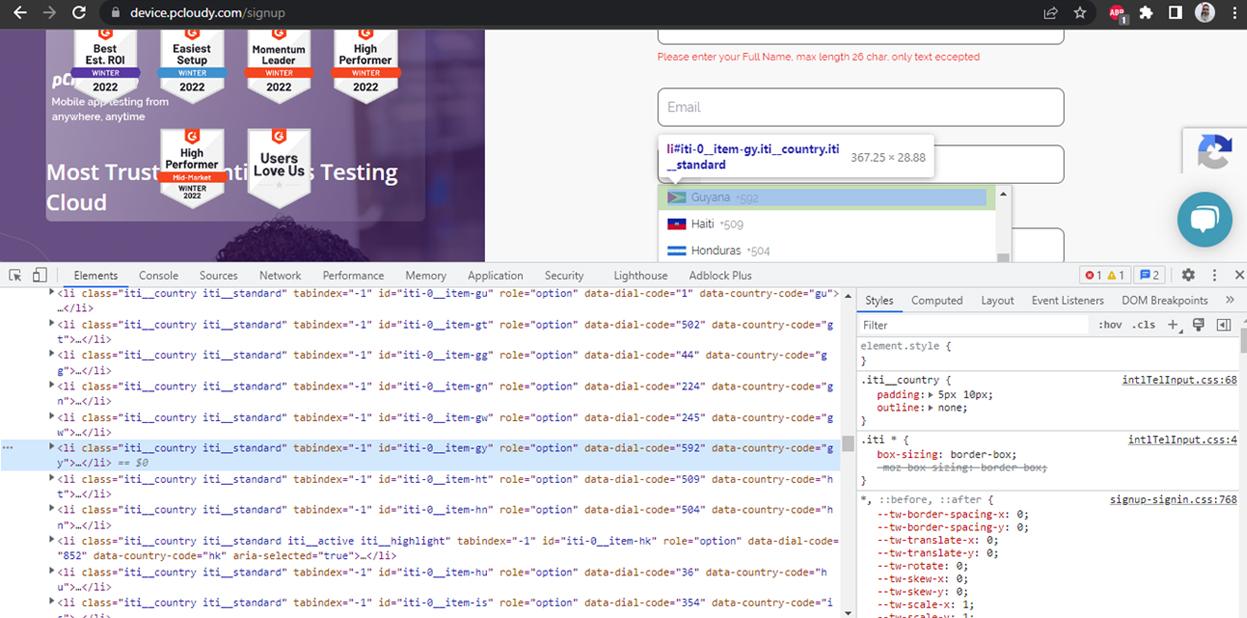Image resolution: width=1247 pixels, height=618 pixels.
Task: Open the Chrome profile avatar
Action: click(x=1205, y=13)
